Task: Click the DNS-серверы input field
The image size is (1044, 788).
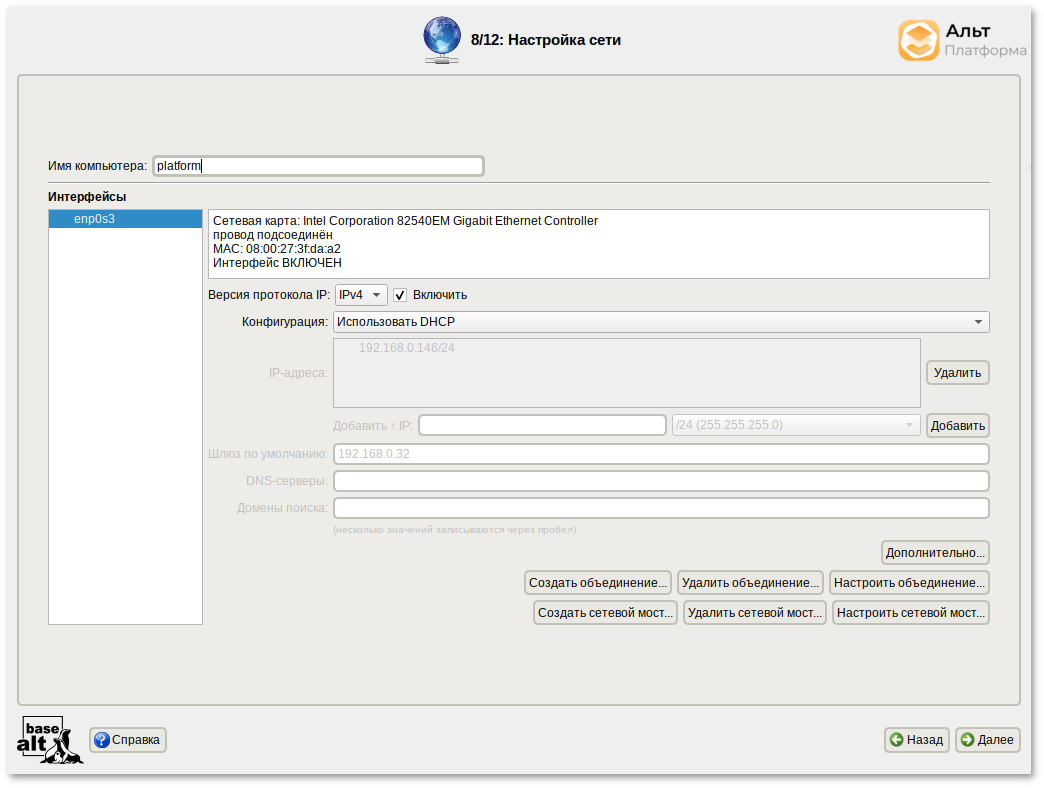Action: click(x=660, y=481)
